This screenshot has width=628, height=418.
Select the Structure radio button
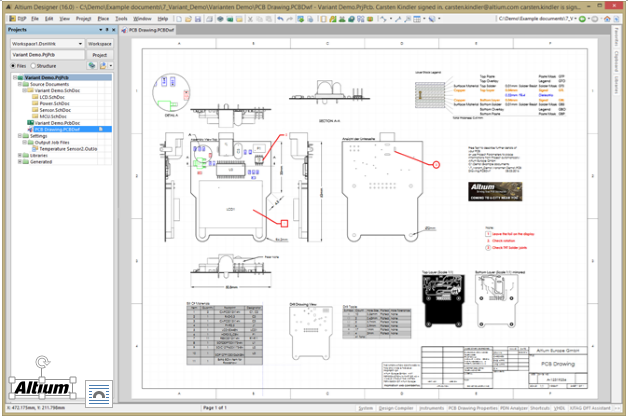pyautogui.click(x=33, y=66)
